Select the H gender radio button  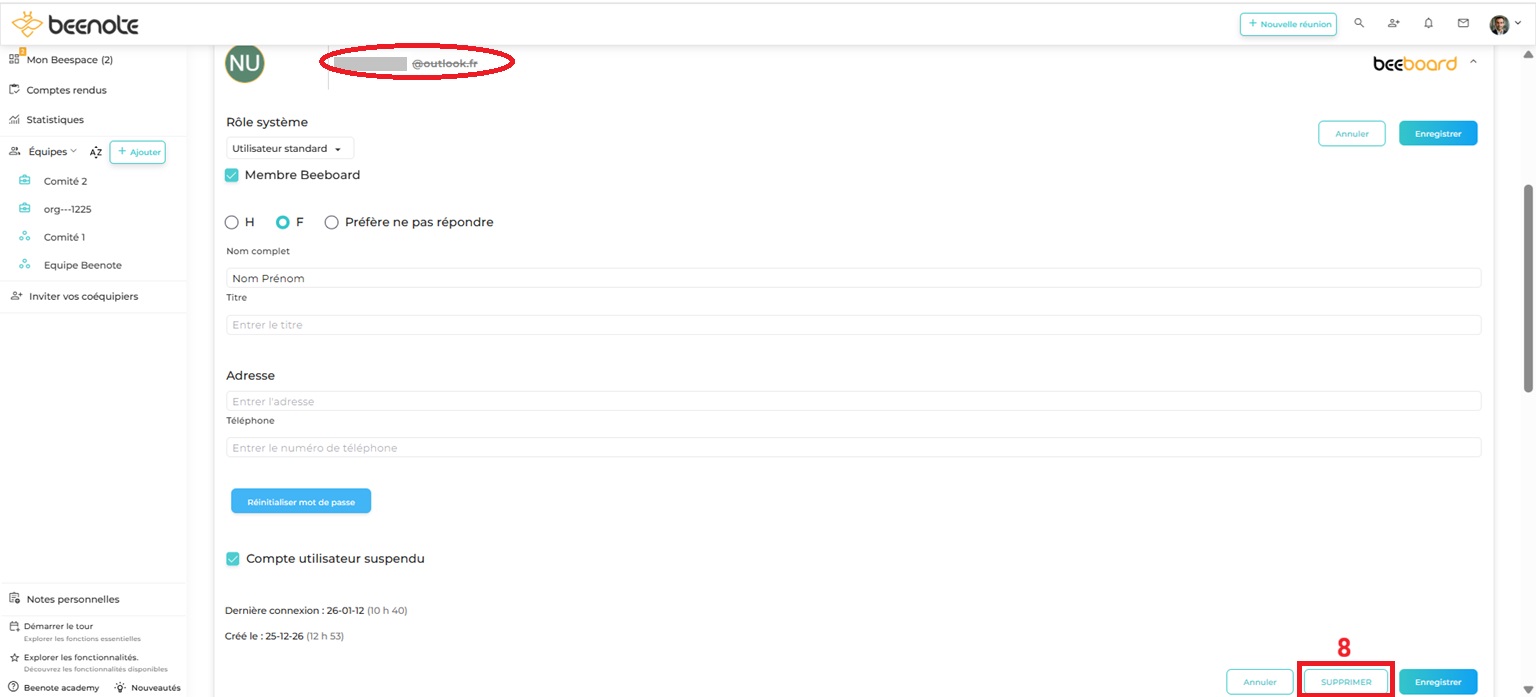[232, 222]
